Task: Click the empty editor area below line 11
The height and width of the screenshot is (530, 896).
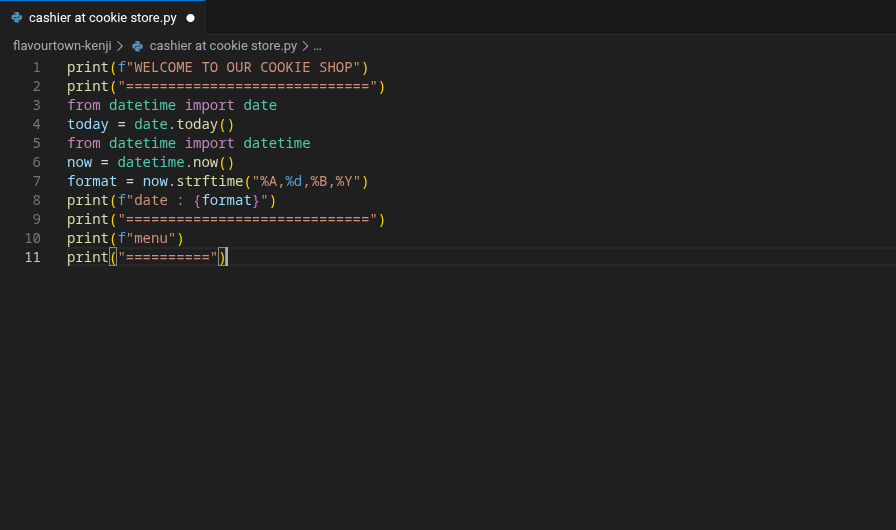Action: tap(450, 400)
